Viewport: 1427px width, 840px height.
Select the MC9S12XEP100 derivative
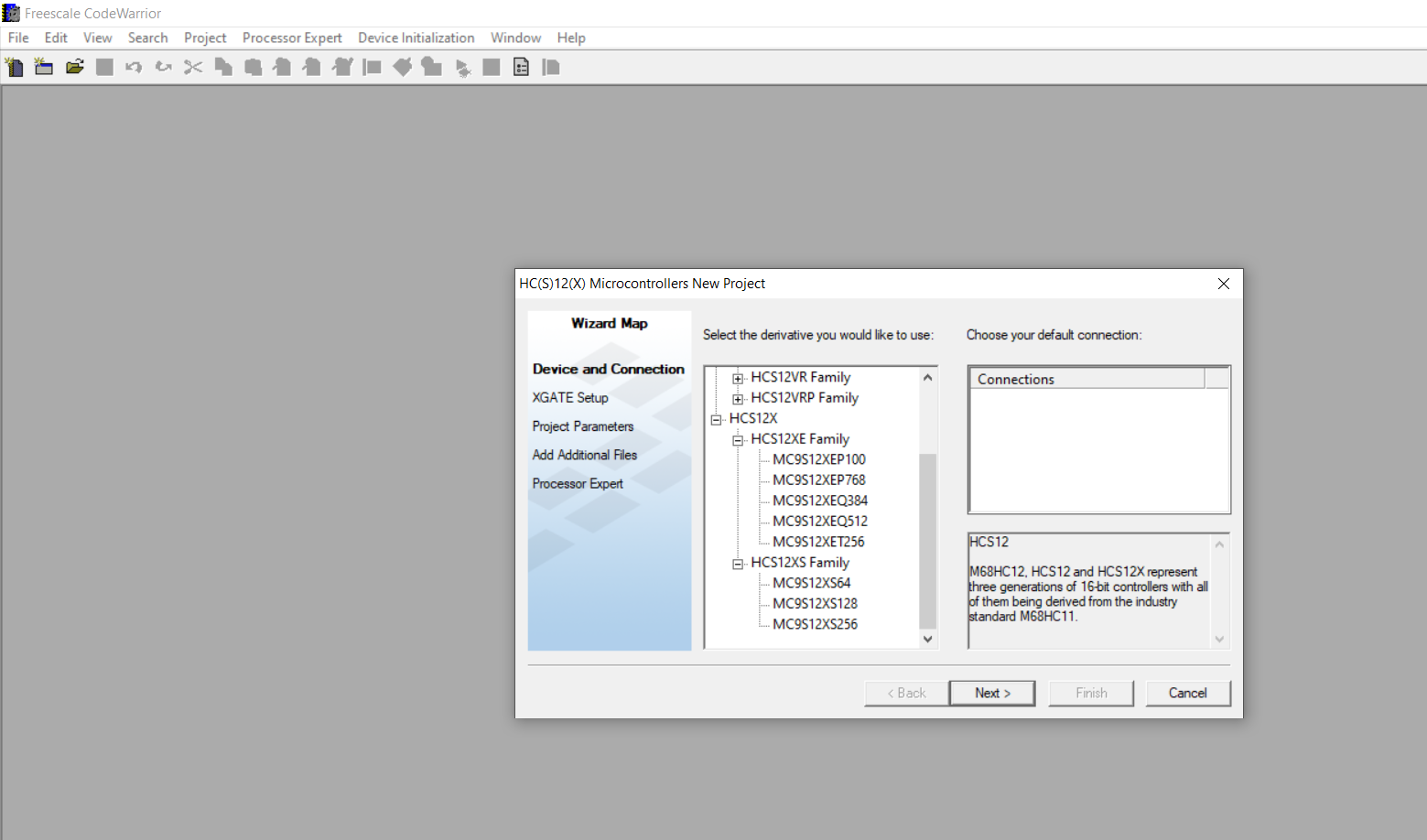[818, 458]
